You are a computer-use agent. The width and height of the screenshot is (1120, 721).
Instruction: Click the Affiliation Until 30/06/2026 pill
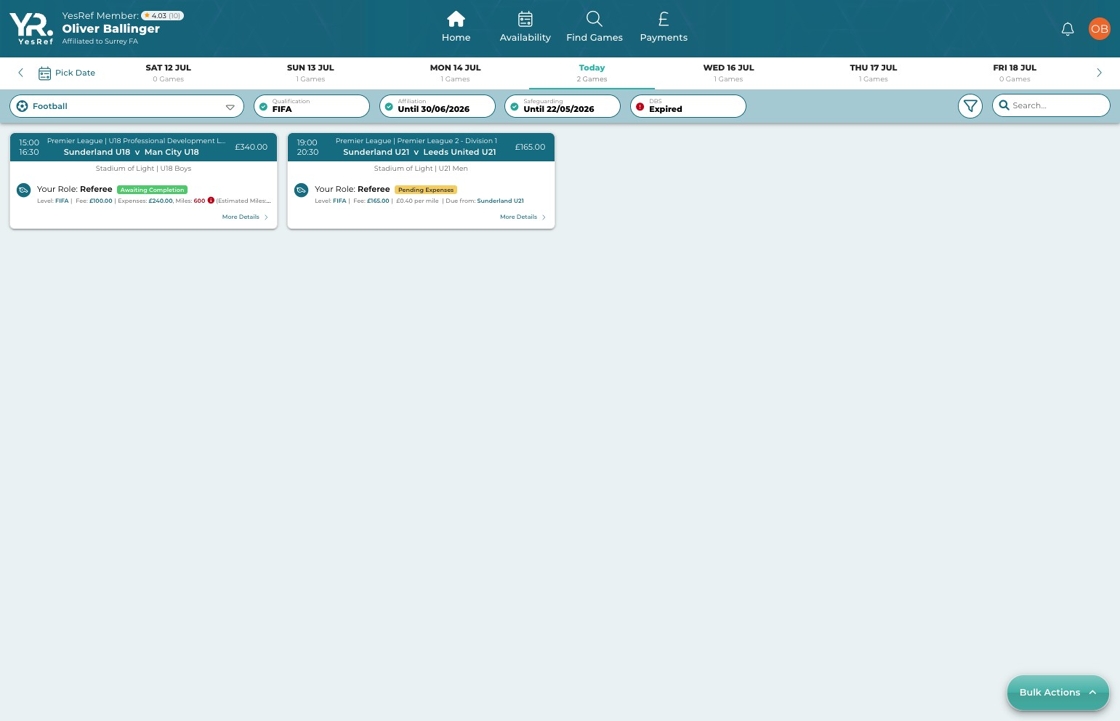coord(437,106)
